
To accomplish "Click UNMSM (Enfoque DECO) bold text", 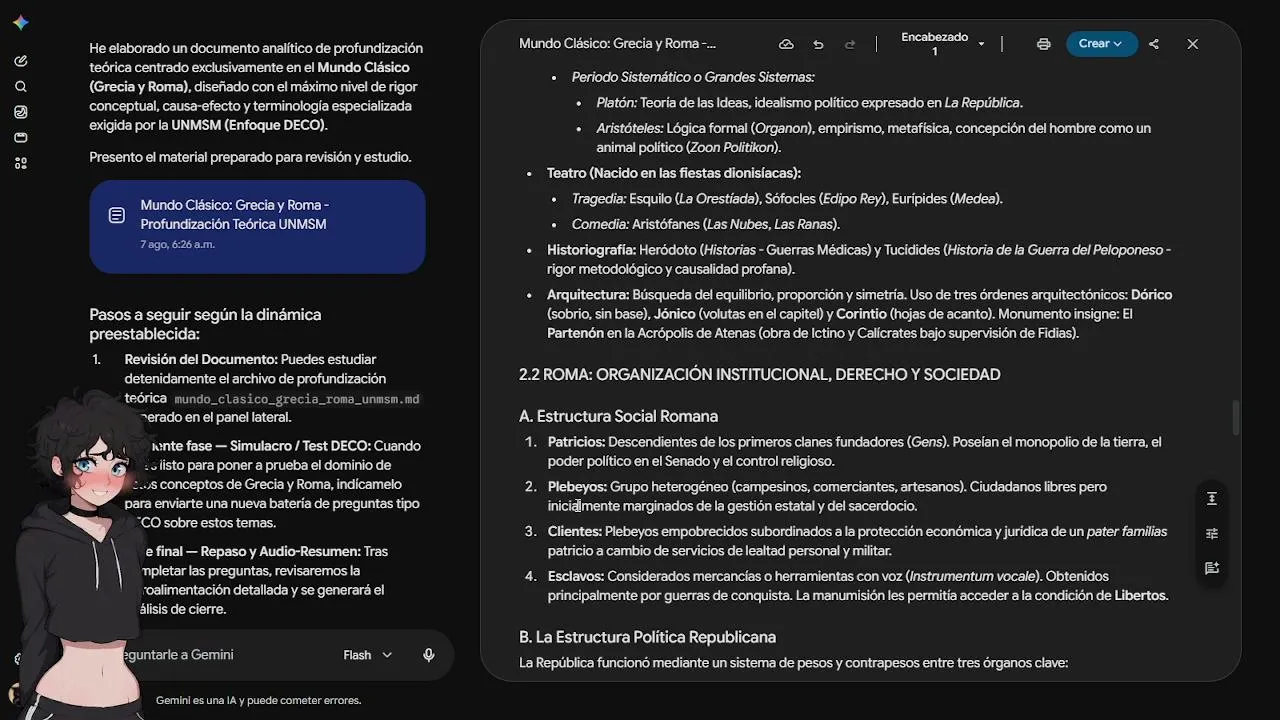I will [247, 125].
